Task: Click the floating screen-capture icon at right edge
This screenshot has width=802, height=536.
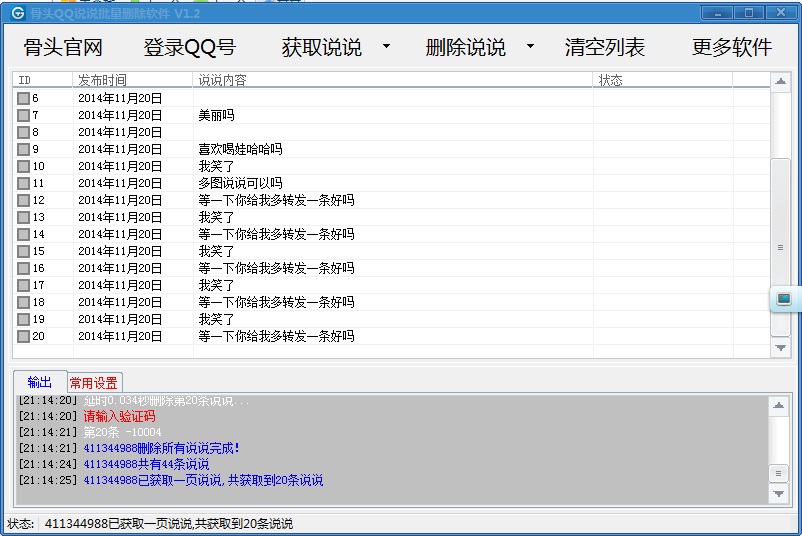Action: click(x=784, y=299)
